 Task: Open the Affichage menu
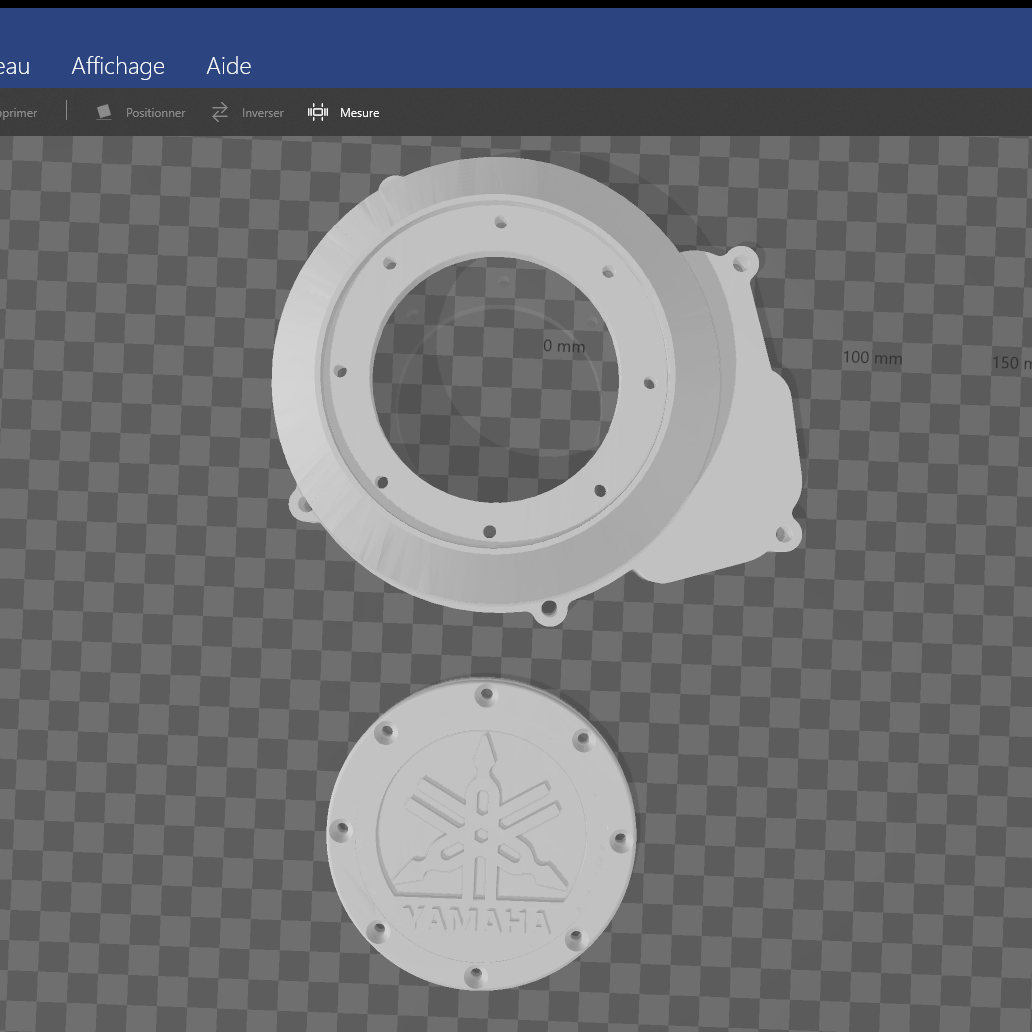pos(118,66)
